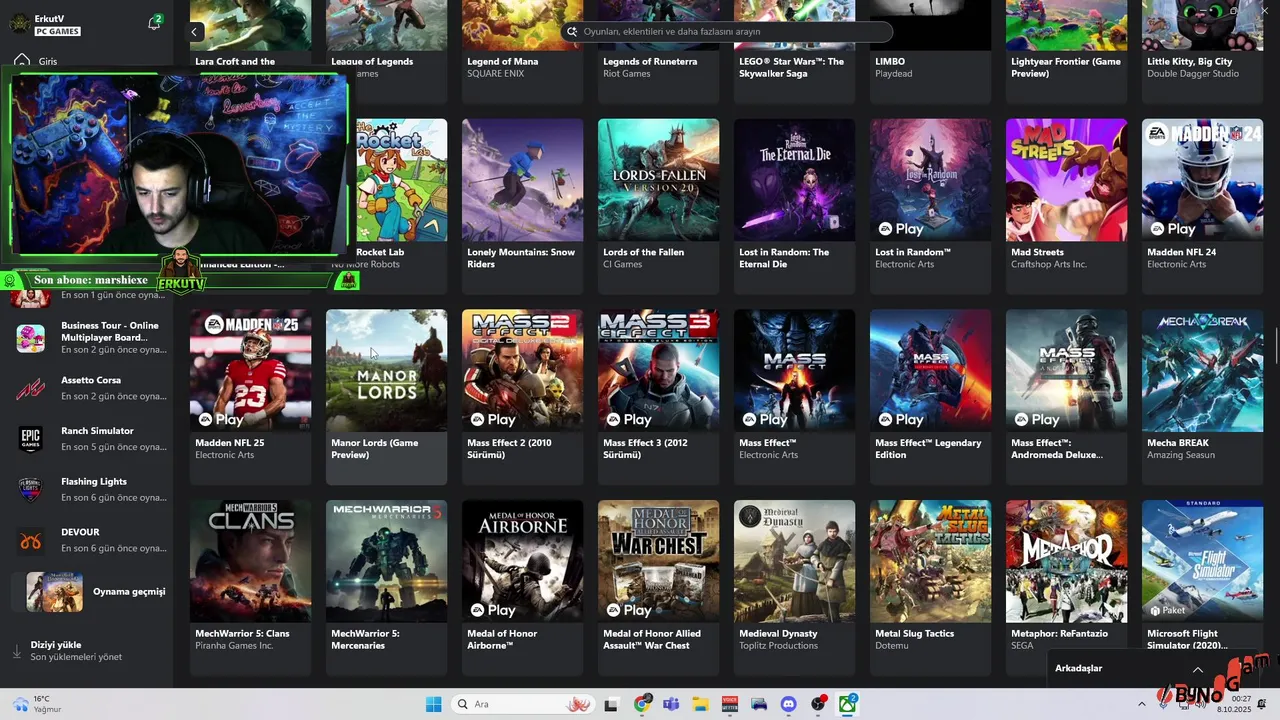The height and width of the screenshot is (720, 1280).
Task: Open Flashing Lights in the sidebar
Action: pos(92,490)
